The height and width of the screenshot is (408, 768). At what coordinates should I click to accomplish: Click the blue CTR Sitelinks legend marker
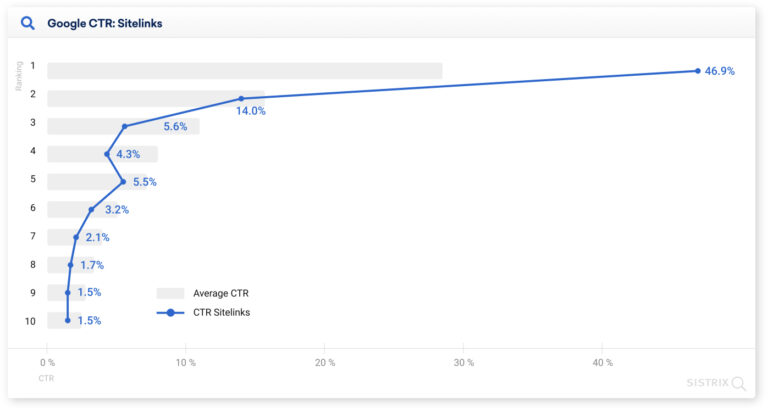pos(170,313)
